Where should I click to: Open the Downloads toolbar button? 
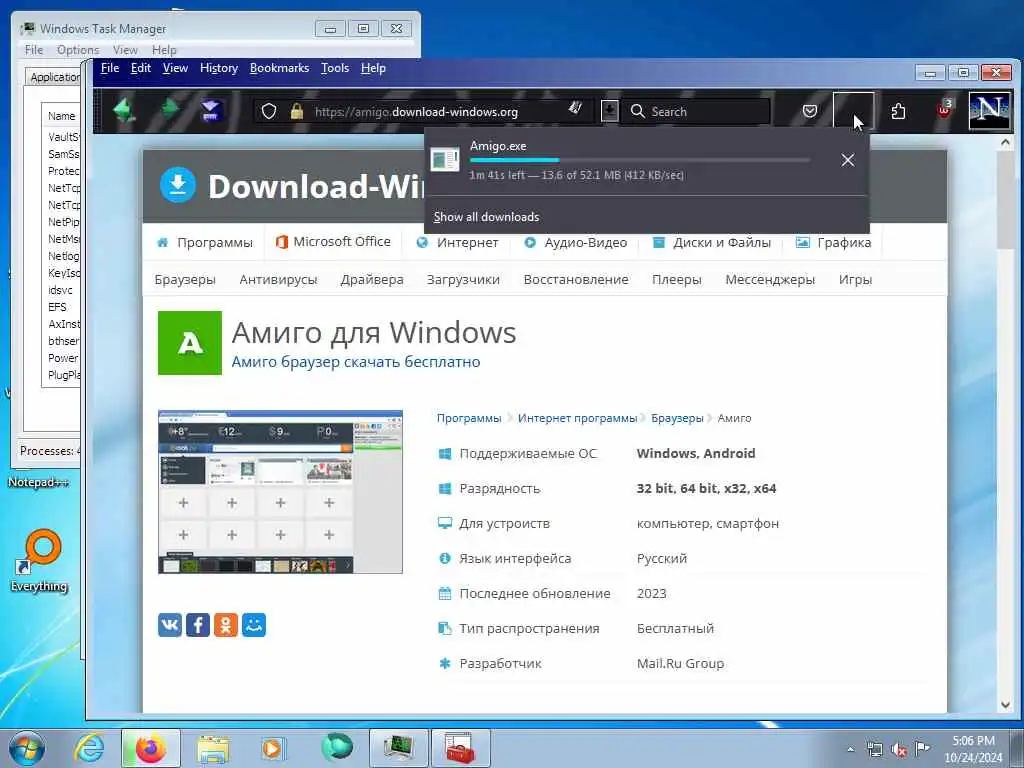(853, 111)
